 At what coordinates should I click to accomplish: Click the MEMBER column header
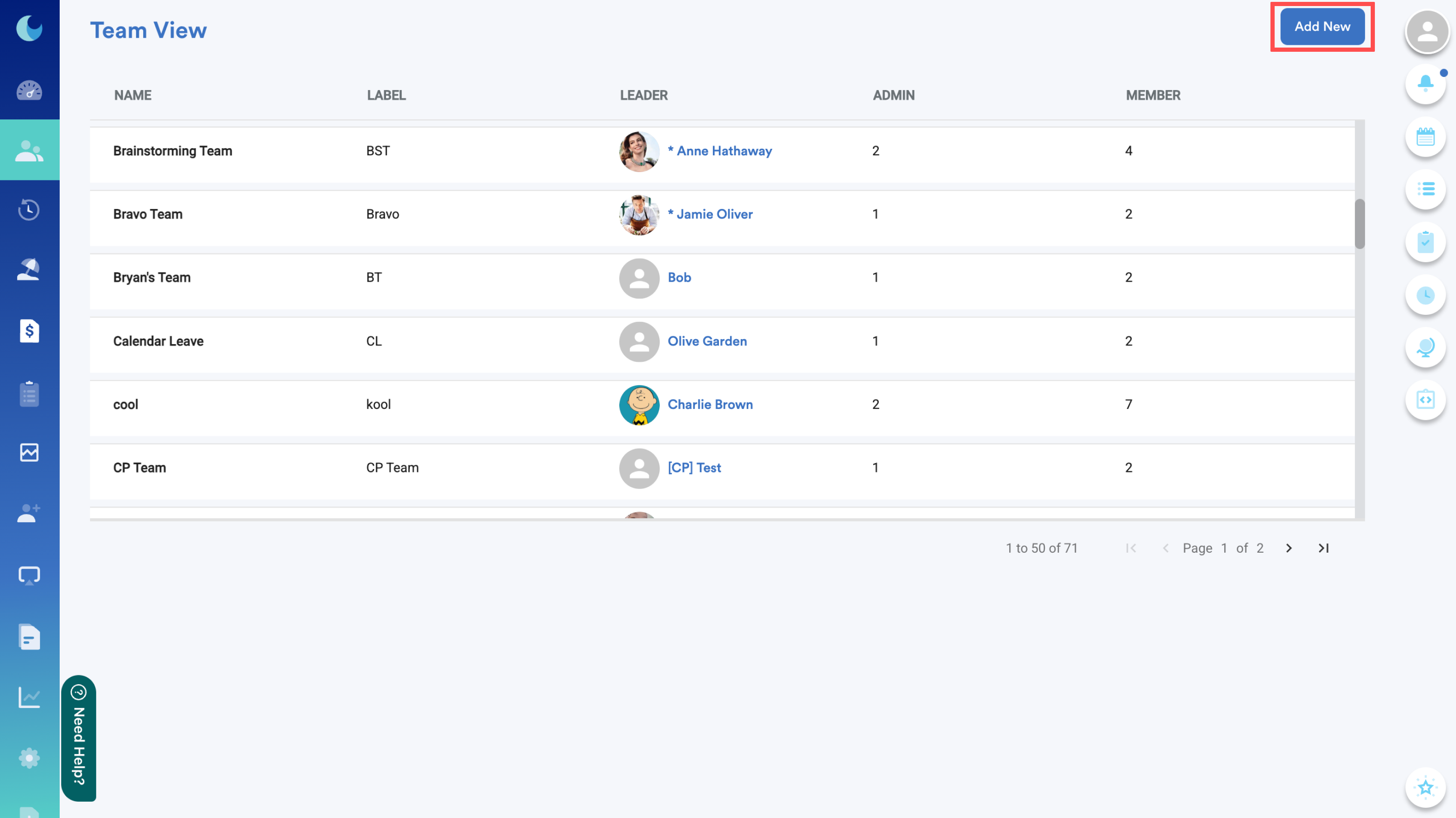pos(1152,95)
